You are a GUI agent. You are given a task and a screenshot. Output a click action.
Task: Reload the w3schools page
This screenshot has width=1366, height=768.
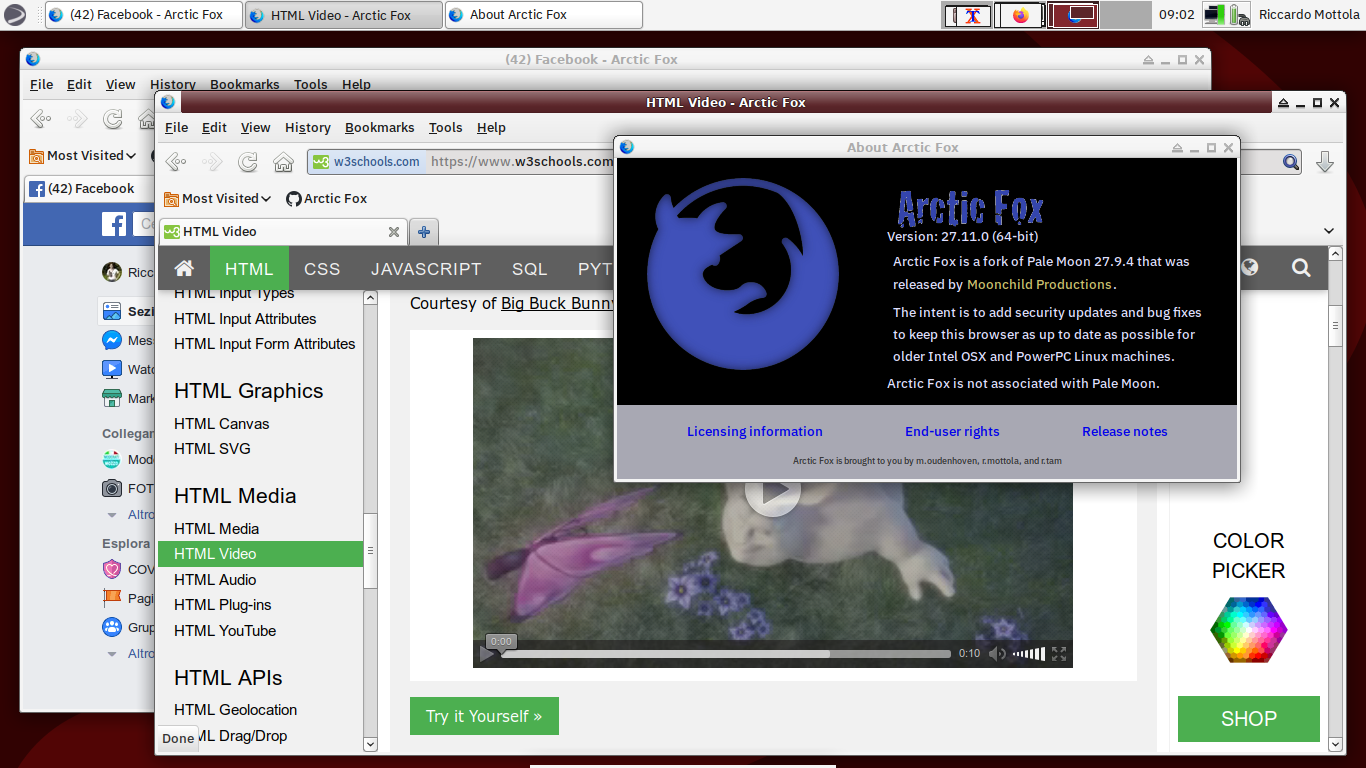(247, 162)
